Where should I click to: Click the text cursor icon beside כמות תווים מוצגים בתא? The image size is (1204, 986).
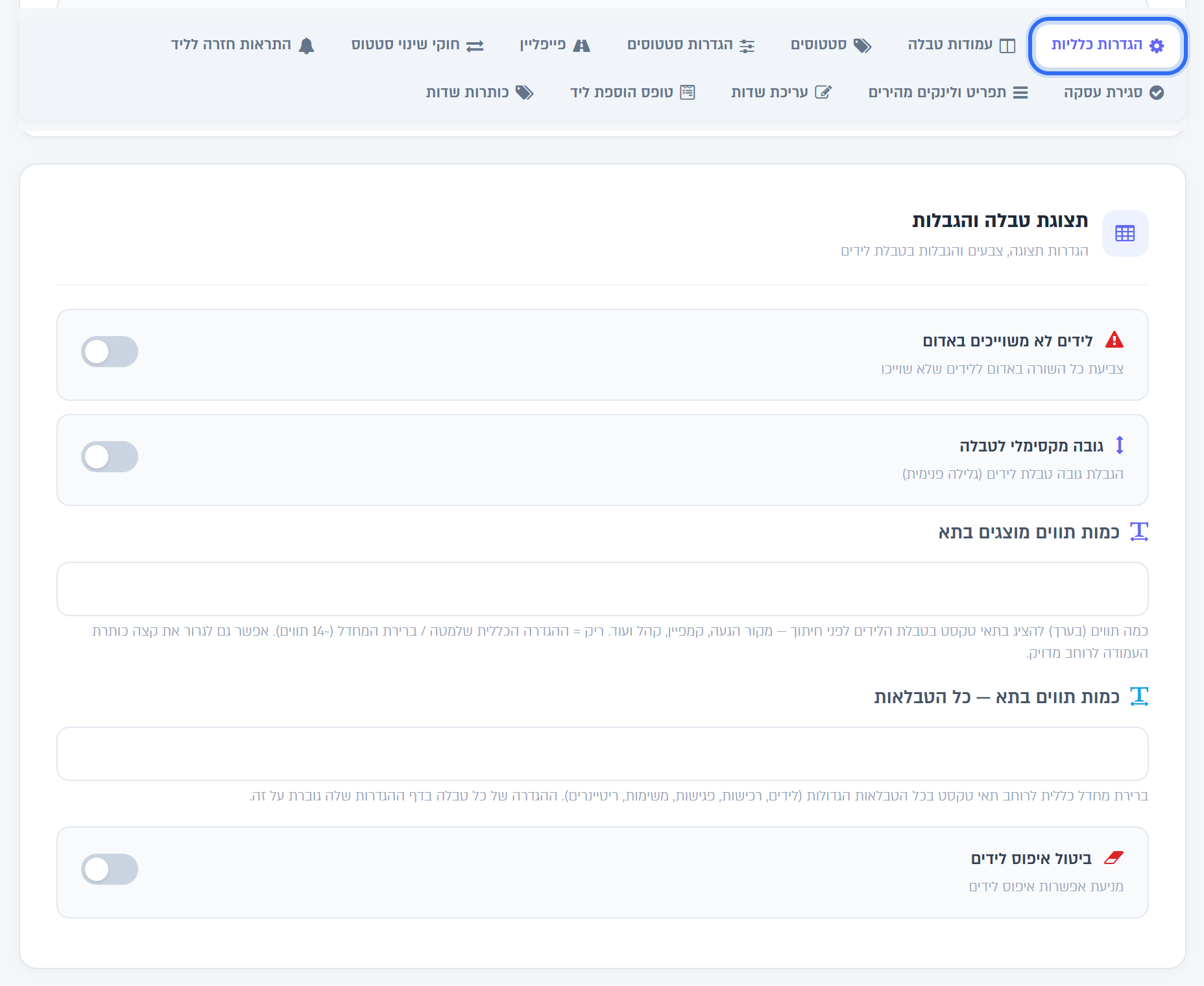pyautogui.click(x=1139, y=532)
